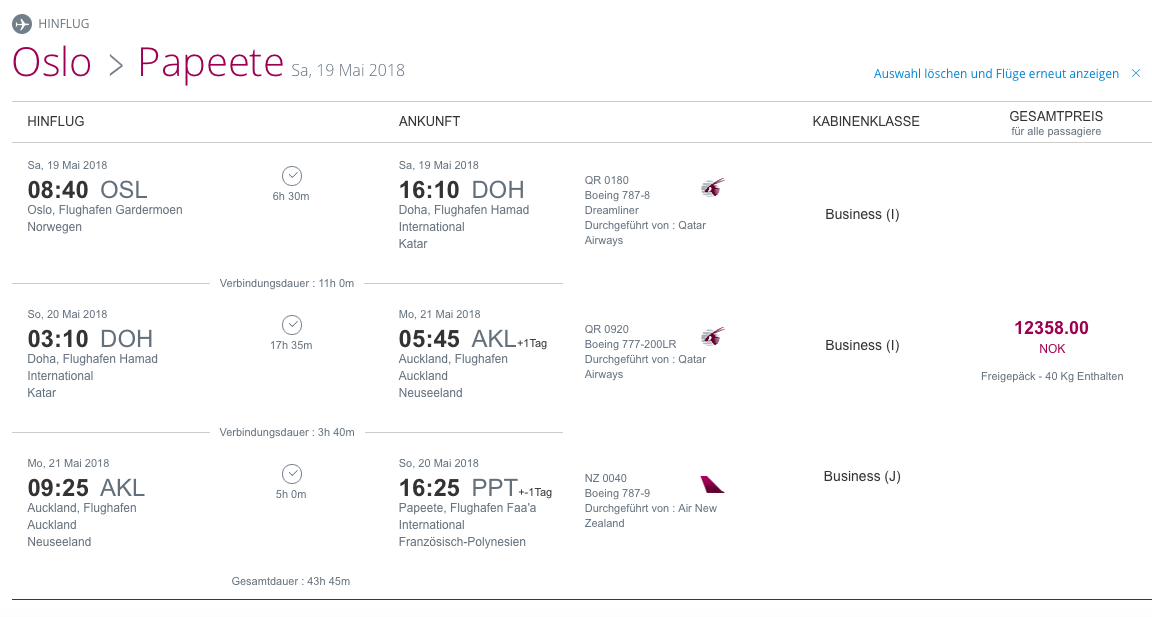Click the HINFLUG column header

[56, 121]
